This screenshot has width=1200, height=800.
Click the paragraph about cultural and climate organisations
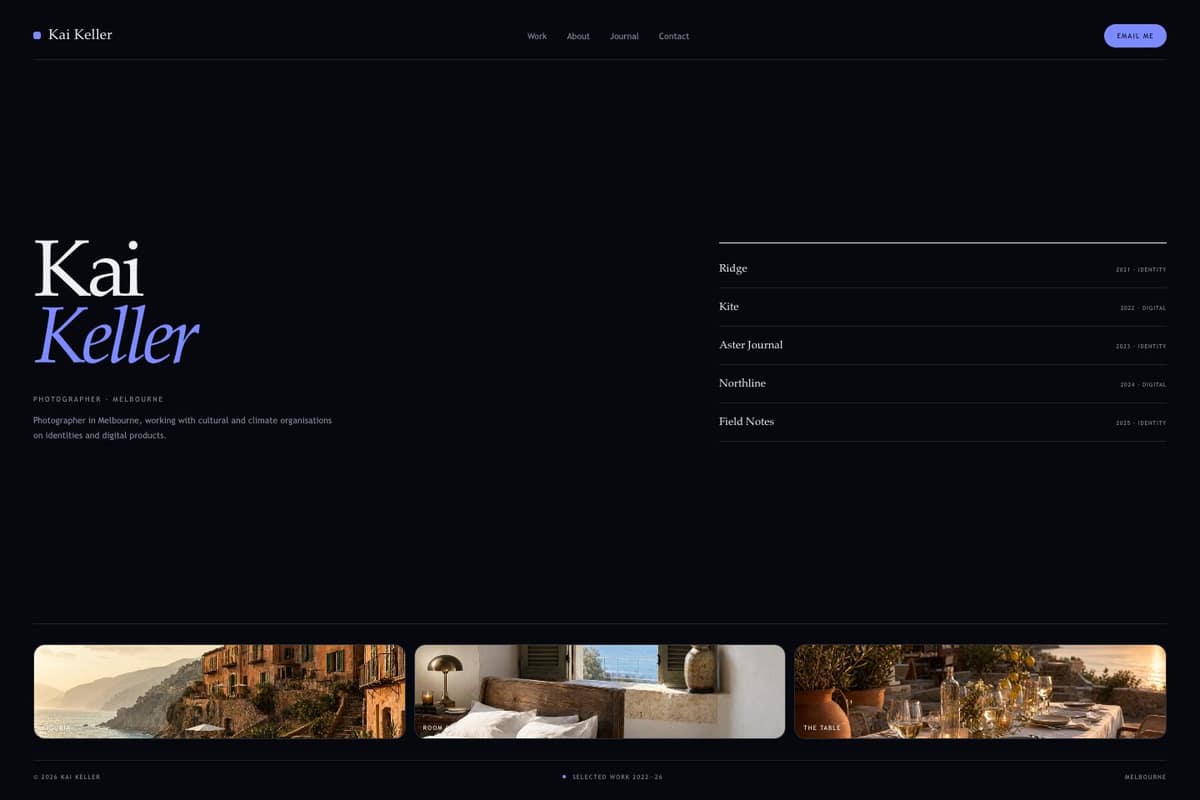183,428
